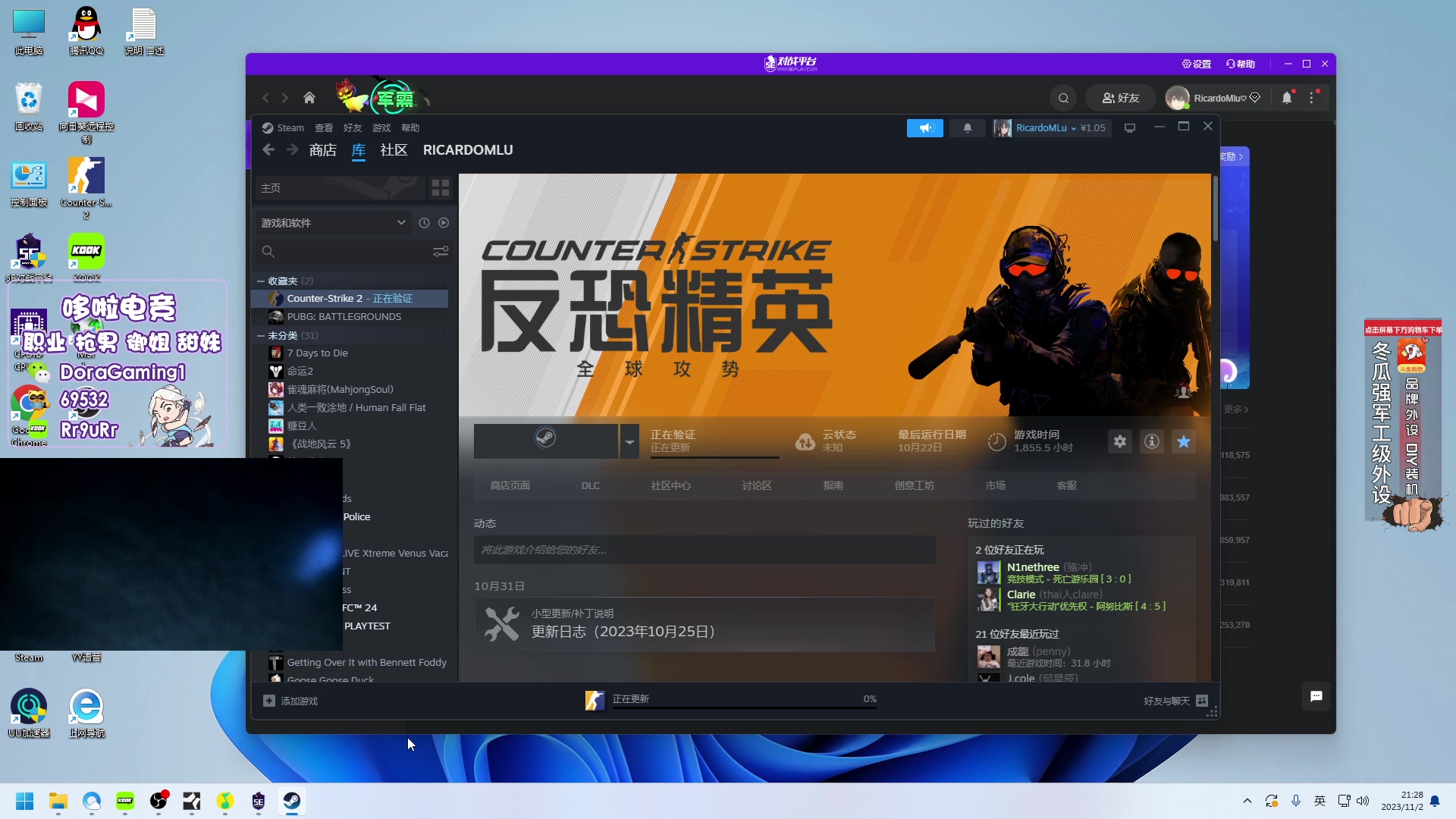Click the library Home button

click(x=339, y=188)
